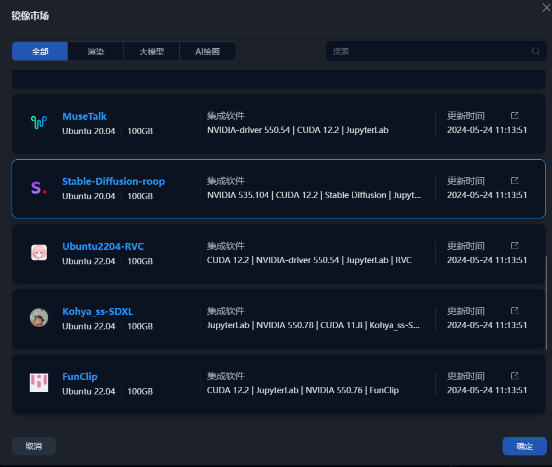Image resolution: width=552 pixels, height=467 pixels.
Task: Open the Ubuntu2204-RVC title link
Action: click(103, 246)
